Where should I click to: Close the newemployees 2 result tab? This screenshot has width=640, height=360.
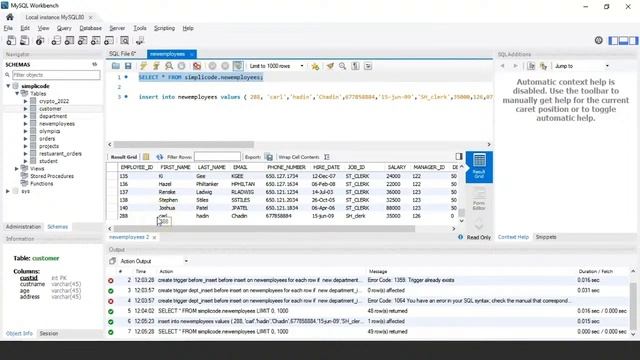click(x=154, y=238)
